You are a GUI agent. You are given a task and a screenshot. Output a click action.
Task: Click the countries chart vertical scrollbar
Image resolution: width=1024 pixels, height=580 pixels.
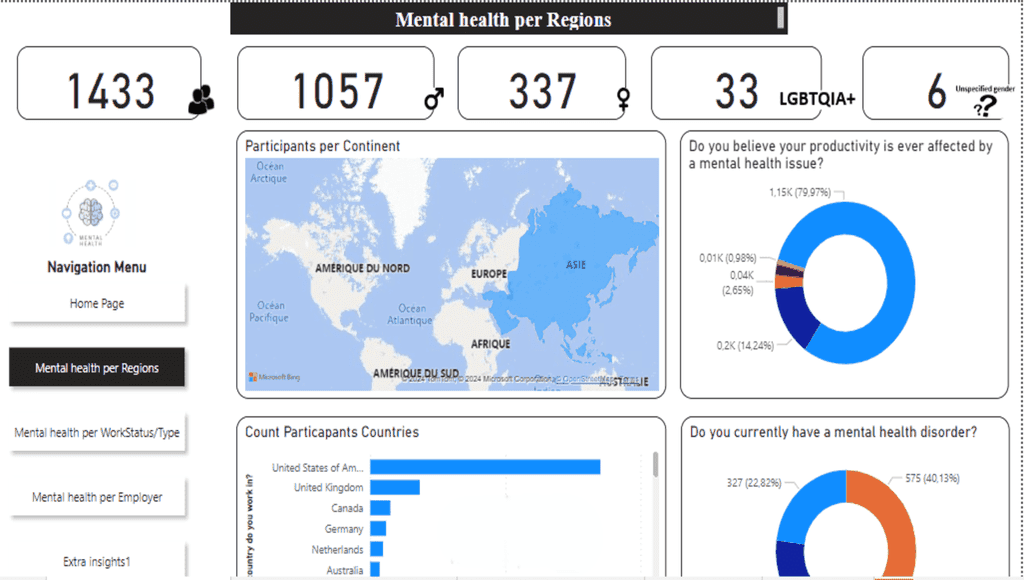[x=655, y=465]
